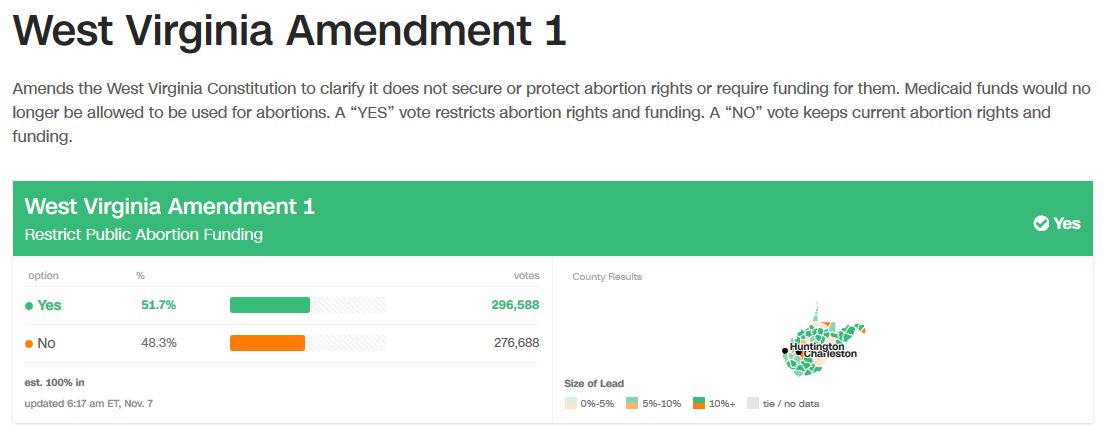Click the northern panhandle of county map
The height and width of the screenshot is (425, 1107).
pos(816,311)
